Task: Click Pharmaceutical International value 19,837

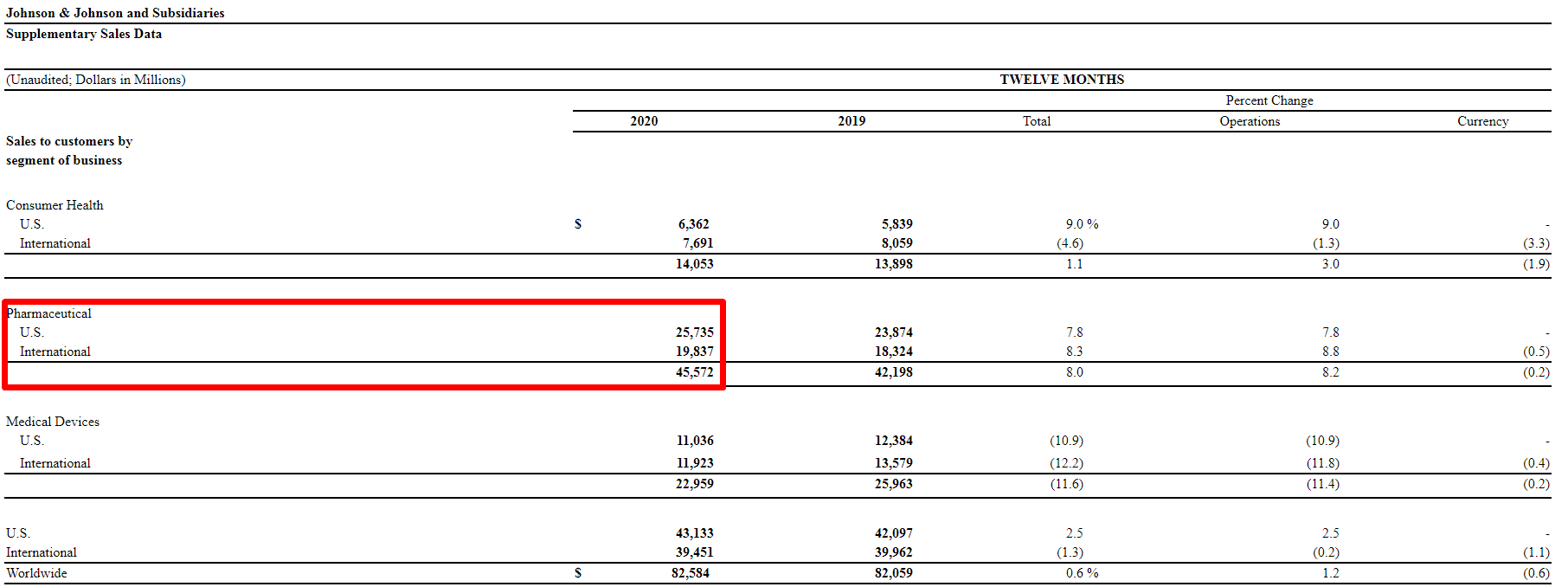Action: point(695,352)
